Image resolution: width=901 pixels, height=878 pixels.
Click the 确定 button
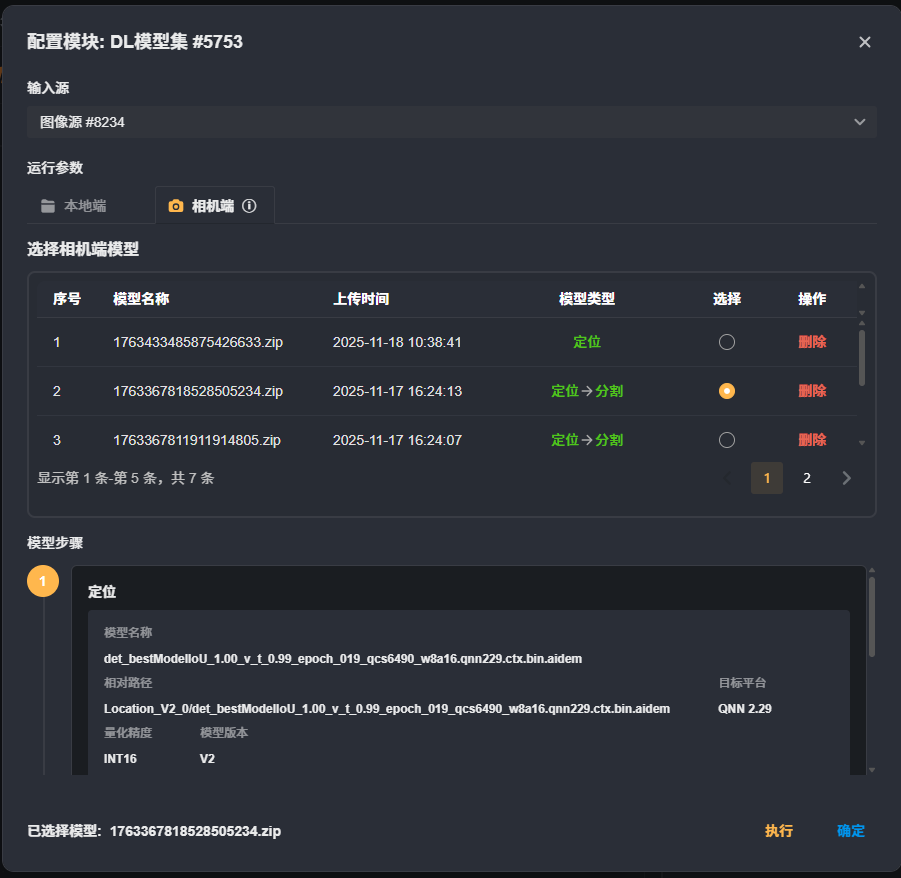pos(851,831)
